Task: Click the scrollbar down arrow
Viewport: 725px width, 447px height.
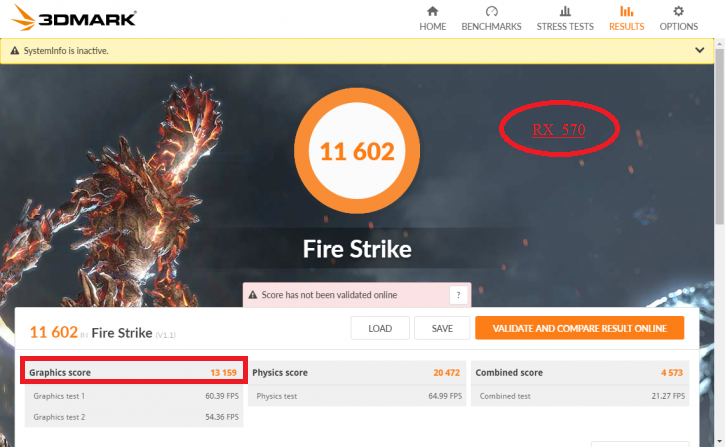Action: pyautogui.click(x=719, y=442)
